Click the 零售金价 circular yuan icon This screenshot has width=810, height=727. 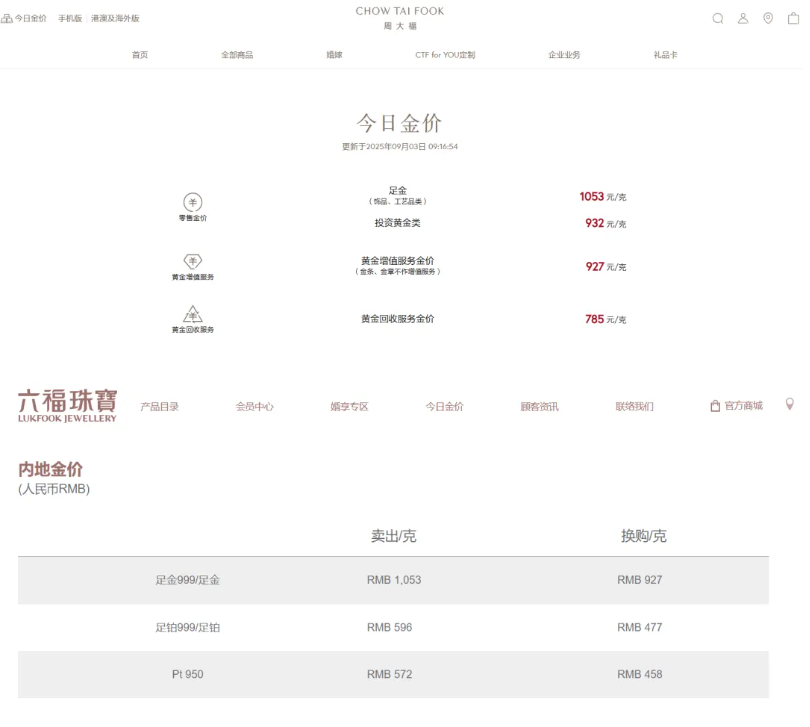[x=192, y=202]
